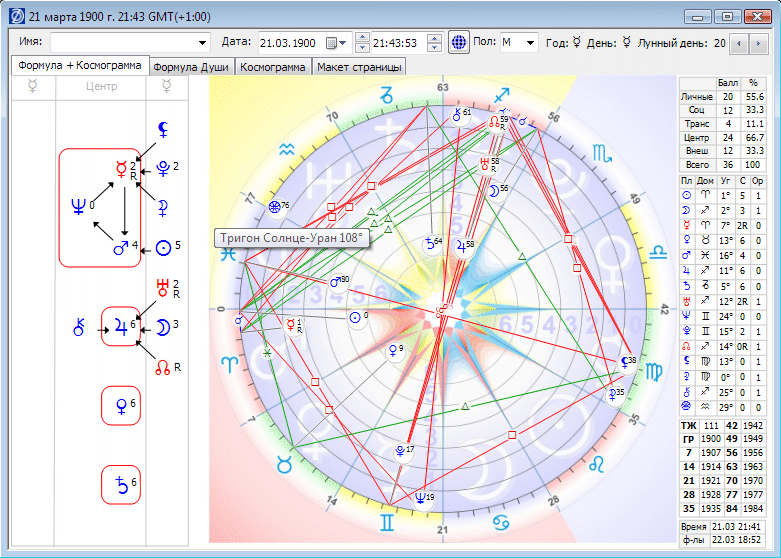Go to the next lunar day arrow

pos(758,44)
